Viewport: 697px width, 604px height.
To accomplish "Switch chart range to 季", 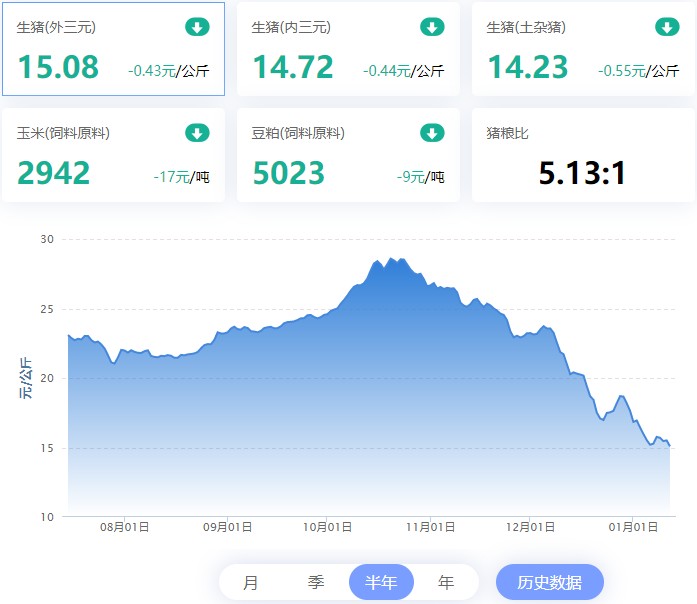I will (316, 582).
